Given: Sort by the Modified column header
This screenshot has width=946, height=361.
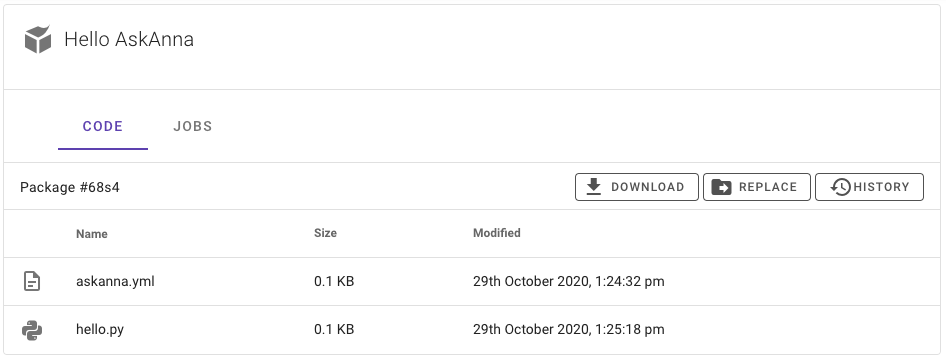Looking at the screenshot, I should (497, 233).
